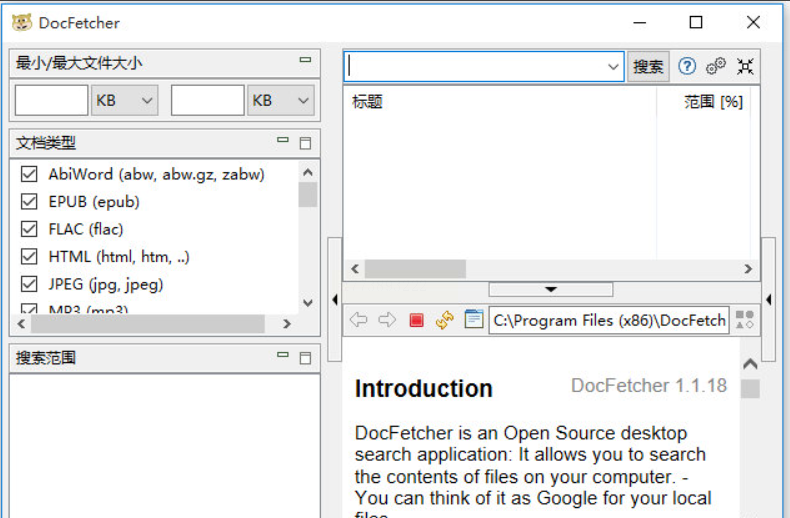Click the document types vertical scrollbar thumb
This screenshot has height=518, width=790.
[x=308, y=195]
